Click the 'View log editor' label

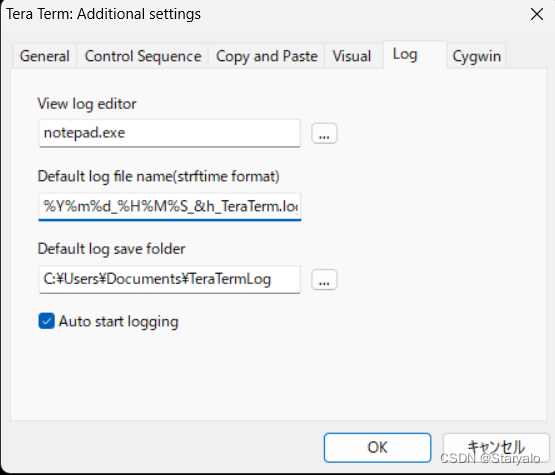pyautogui.click(x=87, y=104)
